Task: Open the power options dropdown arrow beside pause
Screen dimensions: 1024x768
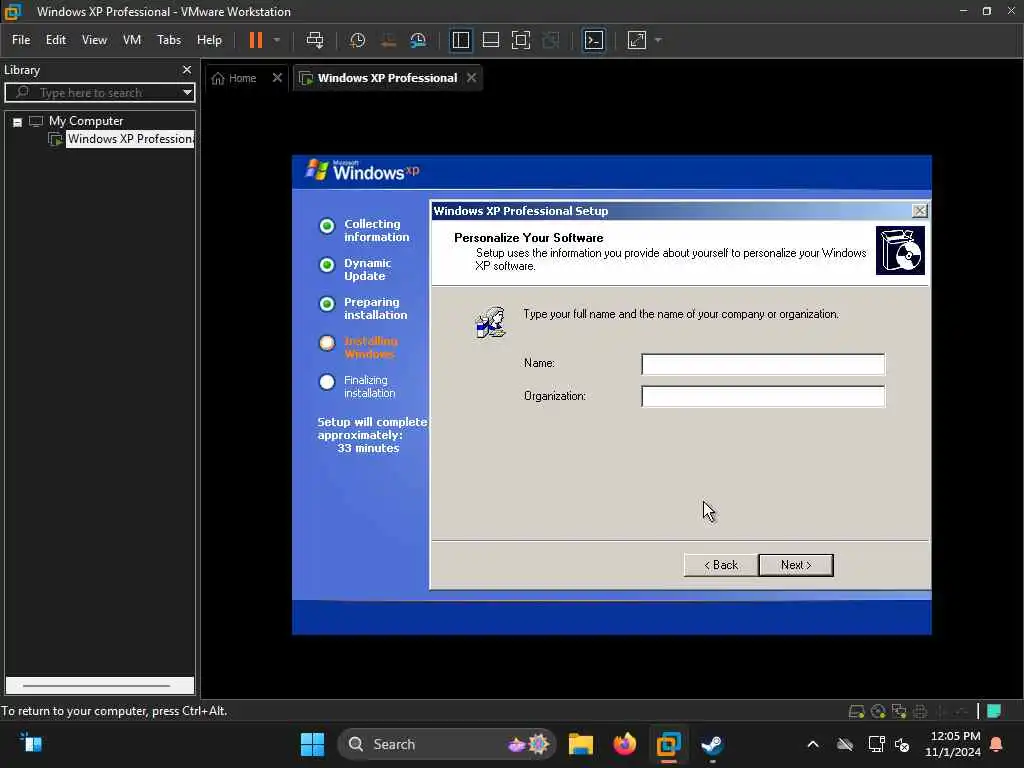Action: coord(277,40)
